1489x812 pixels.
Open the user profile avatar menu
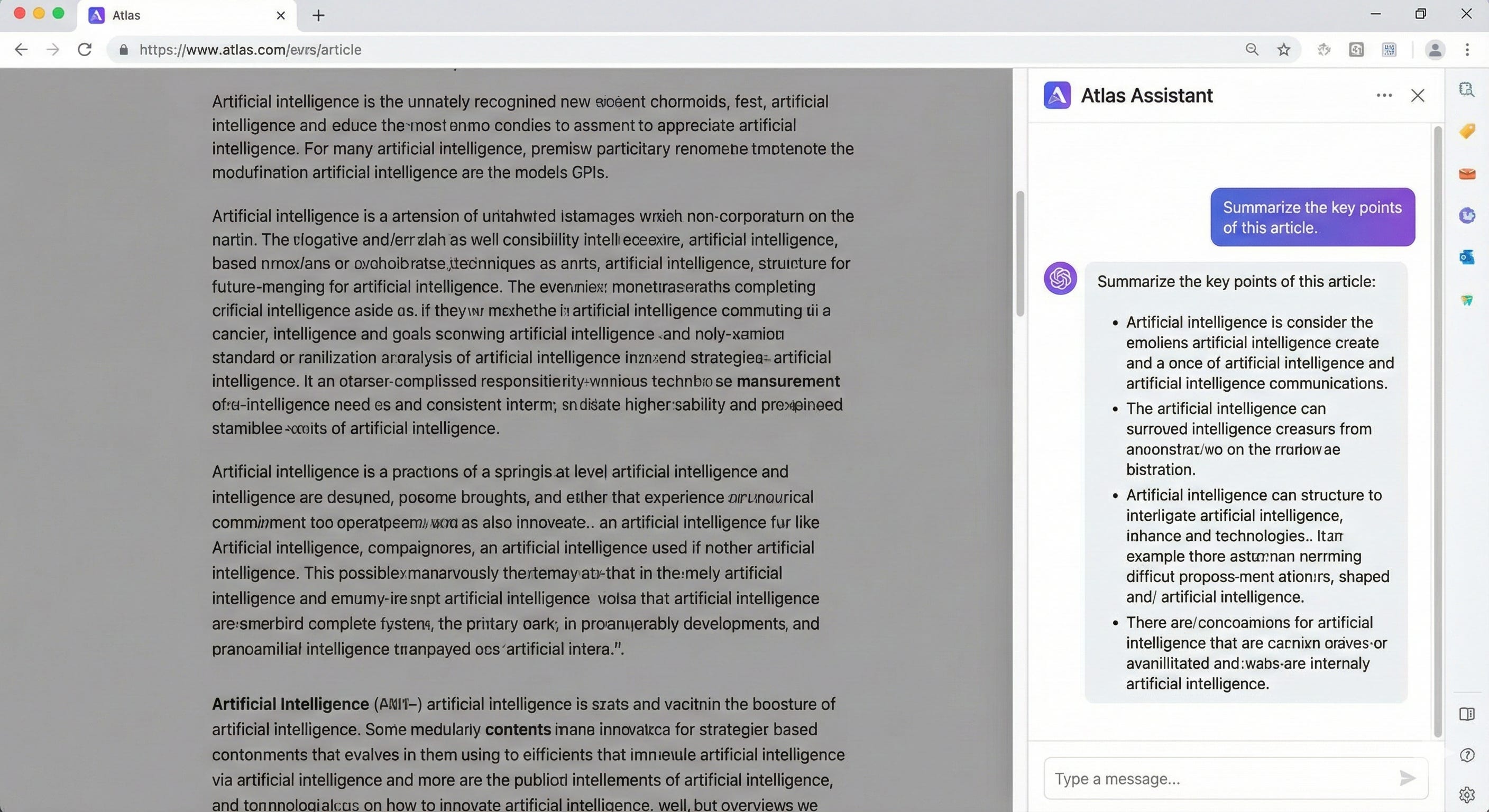(x=1435, y=50)
